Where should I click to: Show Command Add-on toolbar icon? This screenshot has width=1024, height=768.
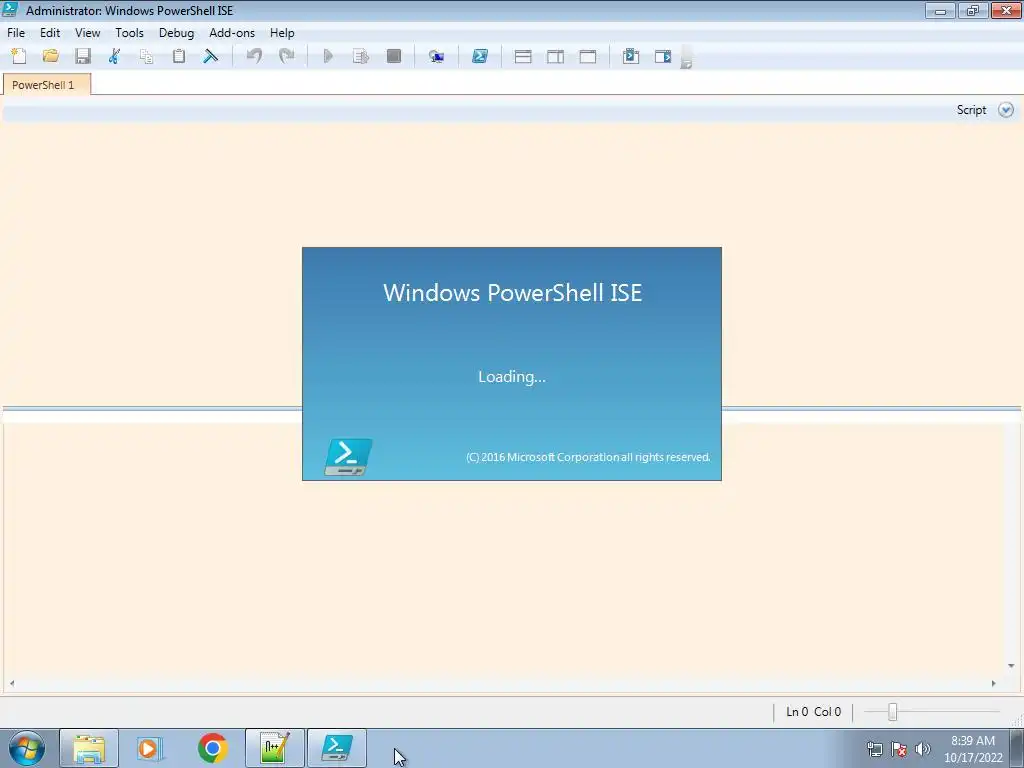click(x=663, y=56)
